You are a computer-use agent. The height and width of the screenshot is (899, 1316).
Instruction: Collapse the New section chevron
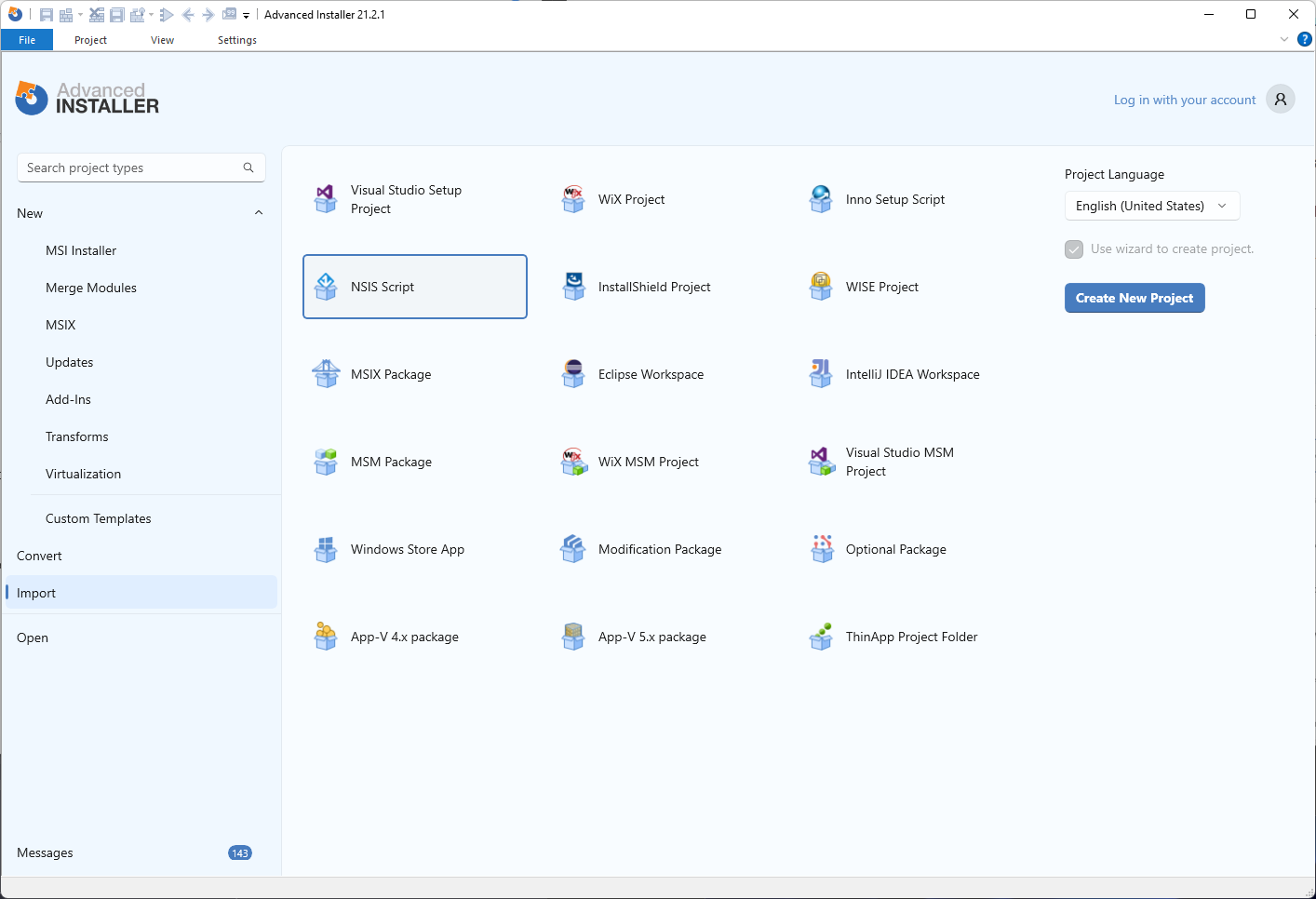259,213
